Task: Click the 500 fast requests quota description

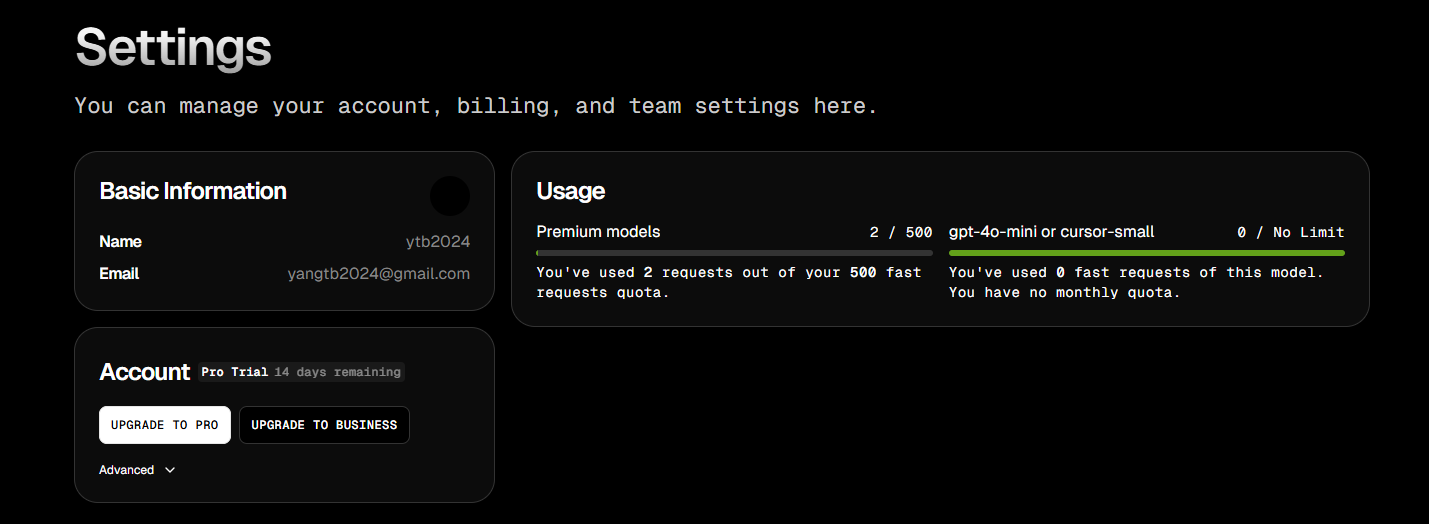Action: click(729, 283)
